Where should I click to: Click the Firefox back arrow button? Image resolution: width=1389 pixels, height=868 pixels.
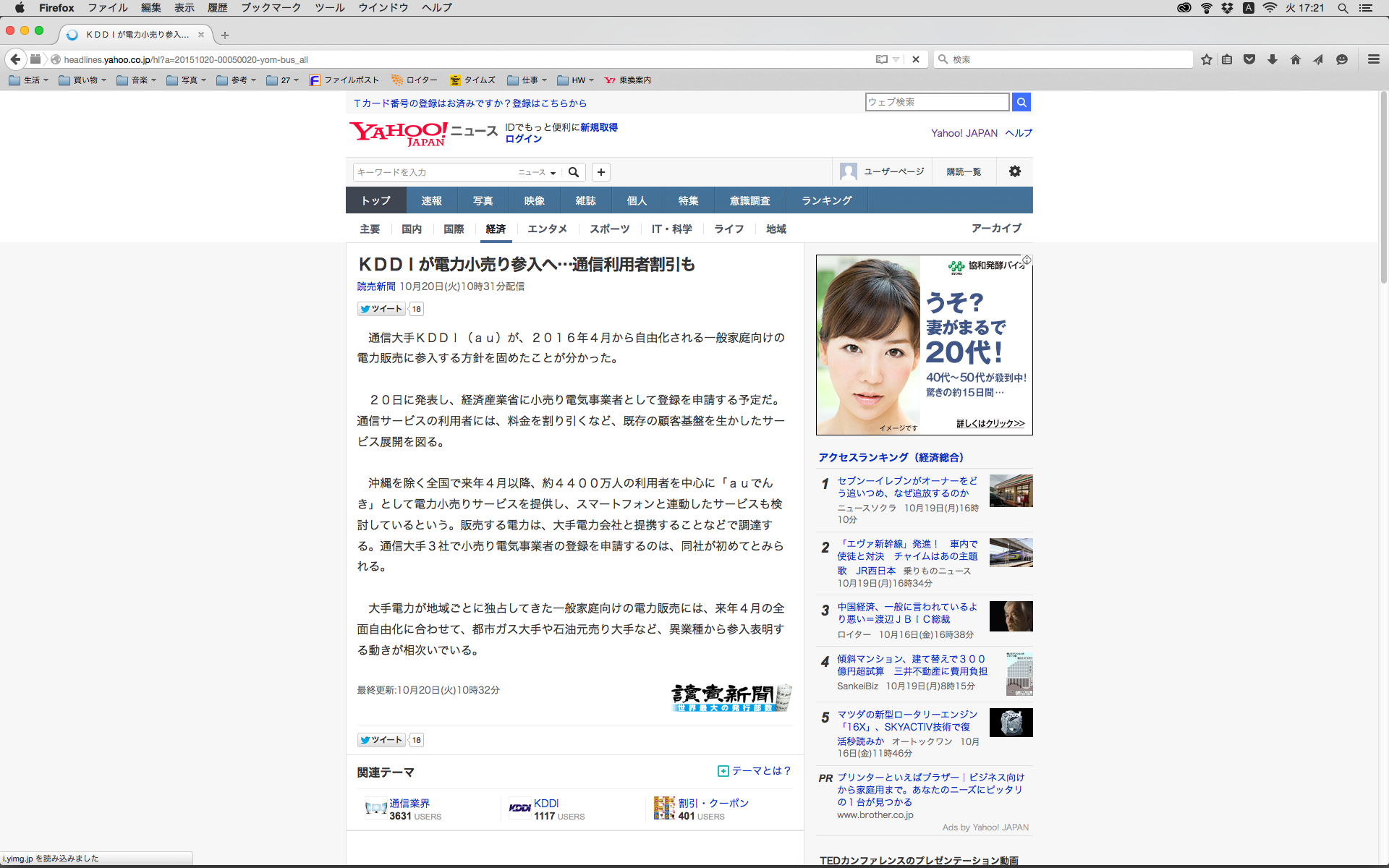pyautogui.click(x=15, y=59)
